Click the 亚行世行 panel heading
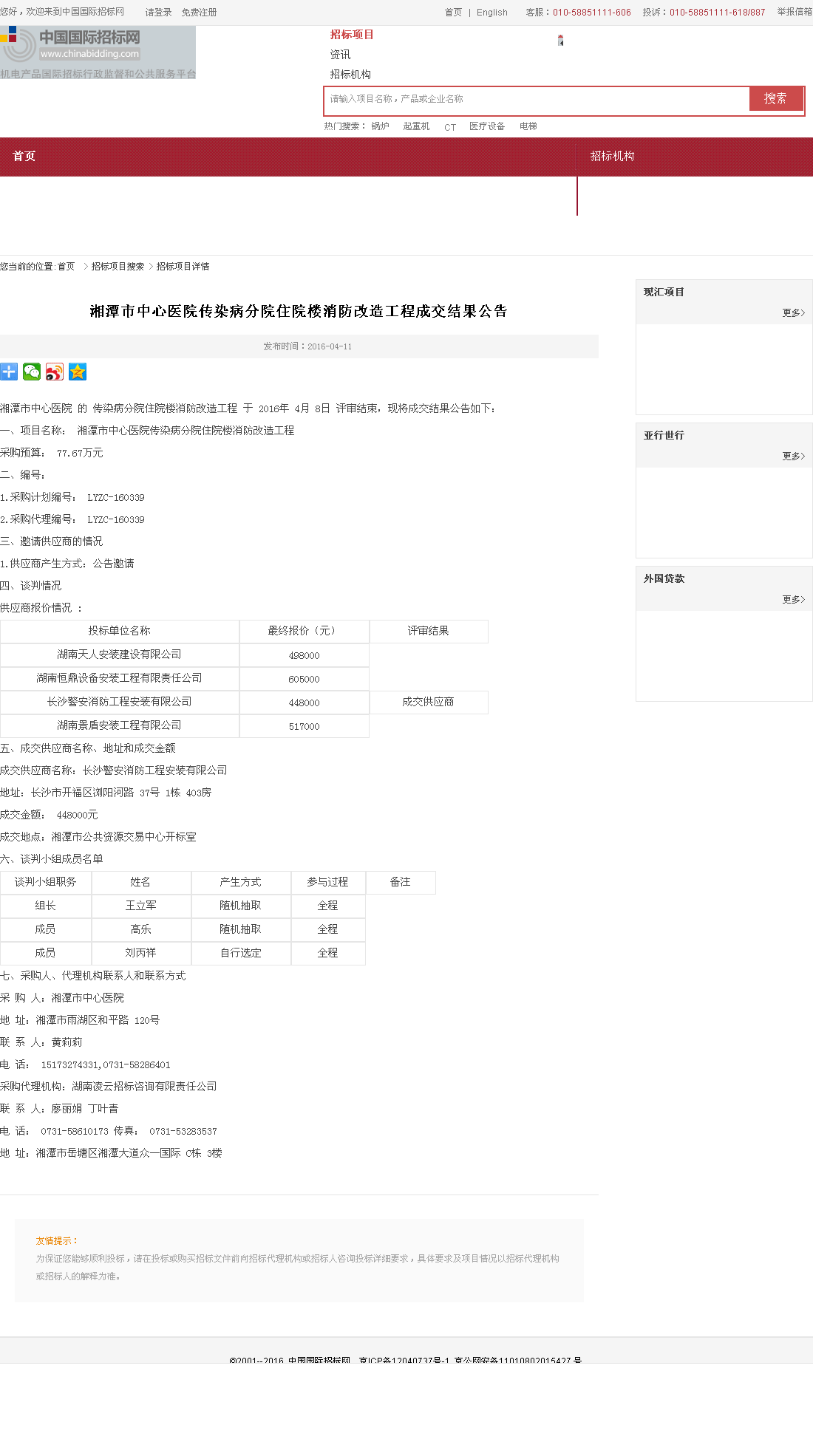Screen dimensions: 813x1456 (x=664, y=435)
